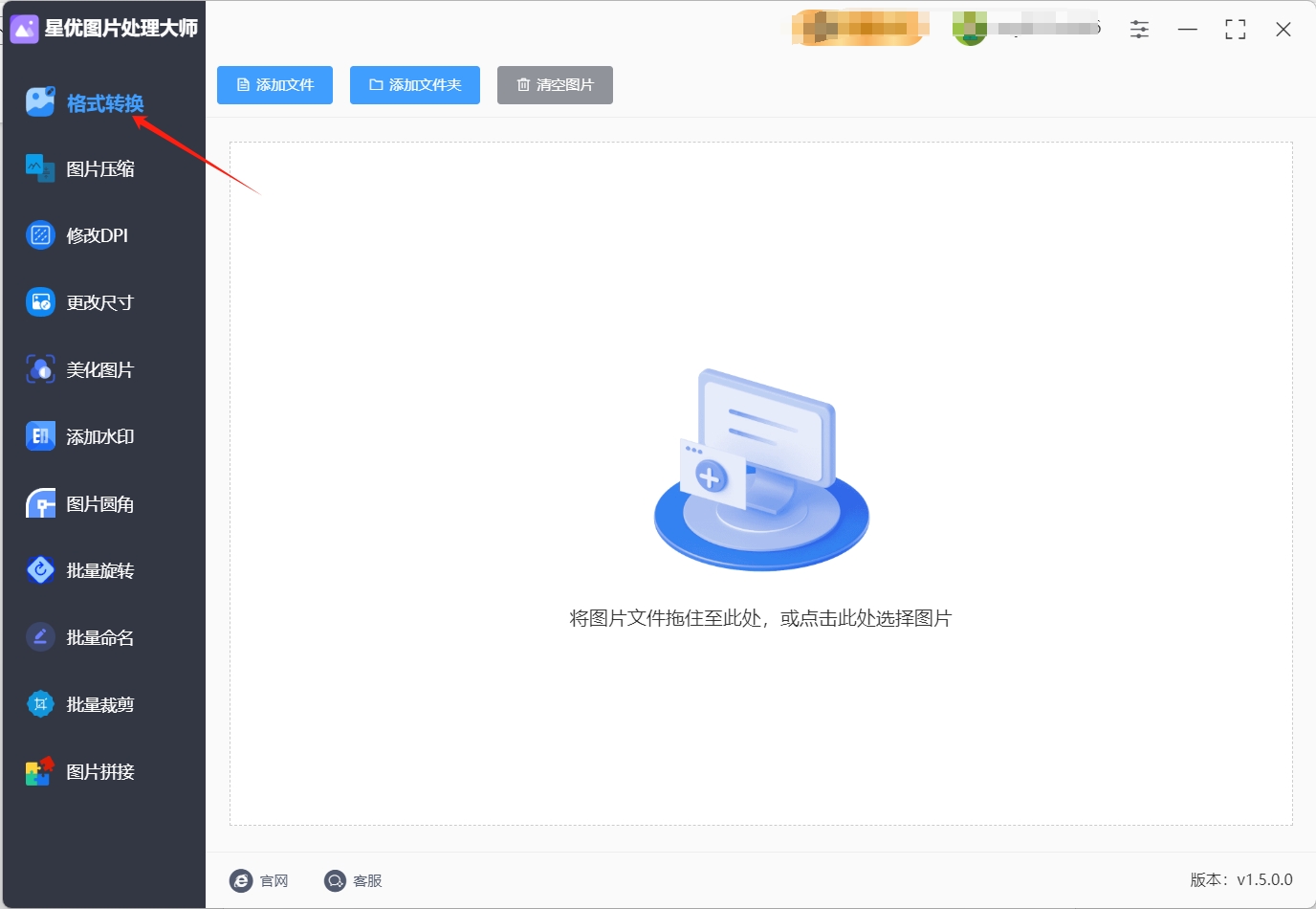Switch to 修改DPI menu item
Viewport: 1316px width, 909px height.
click(x=97, y=236)
